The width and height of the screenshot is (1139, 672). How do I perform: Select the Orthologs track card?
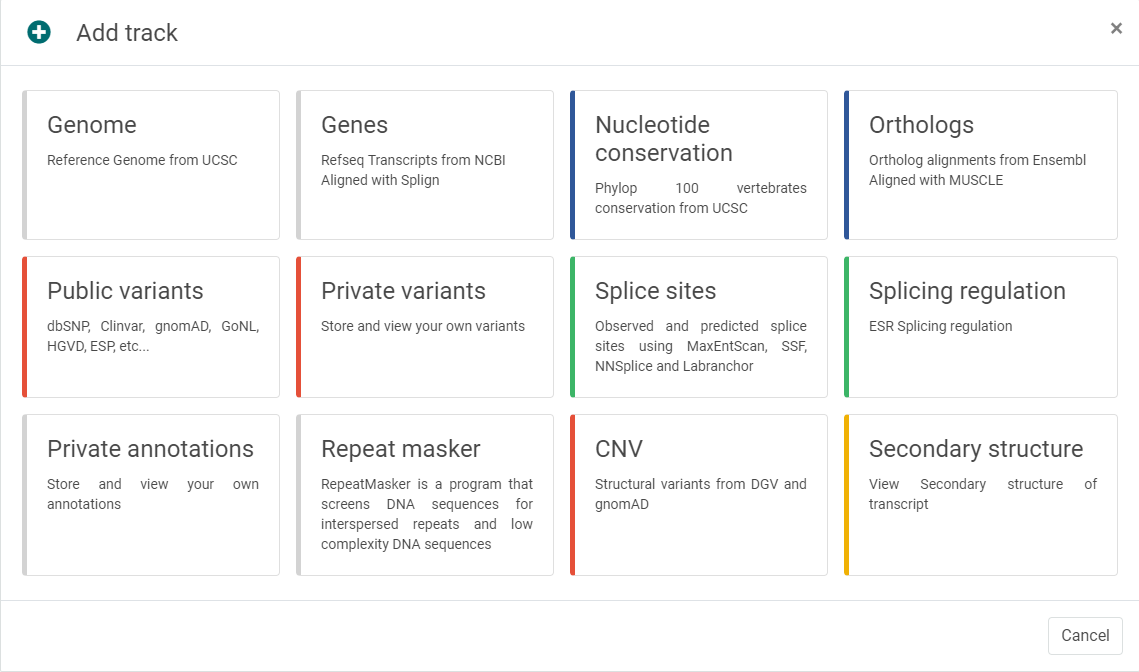point(981,165)
